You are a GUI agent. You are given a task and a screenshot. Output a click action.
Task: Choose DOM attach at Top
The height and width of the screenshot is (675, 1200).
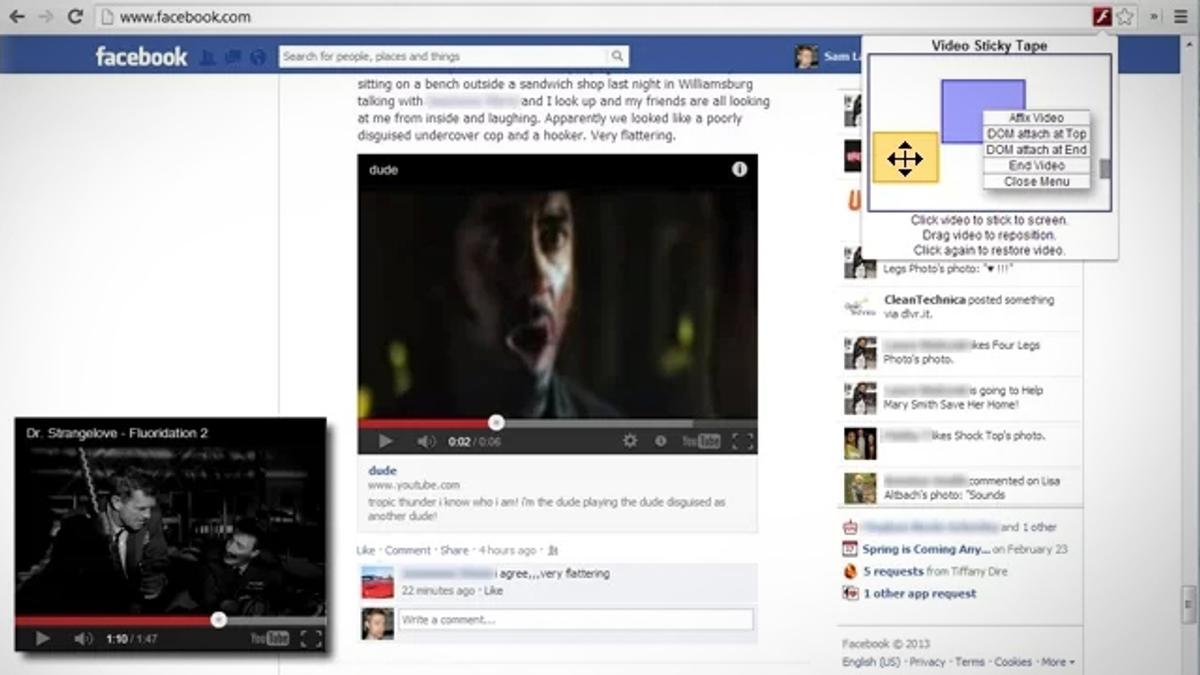tap(1036, 134)
